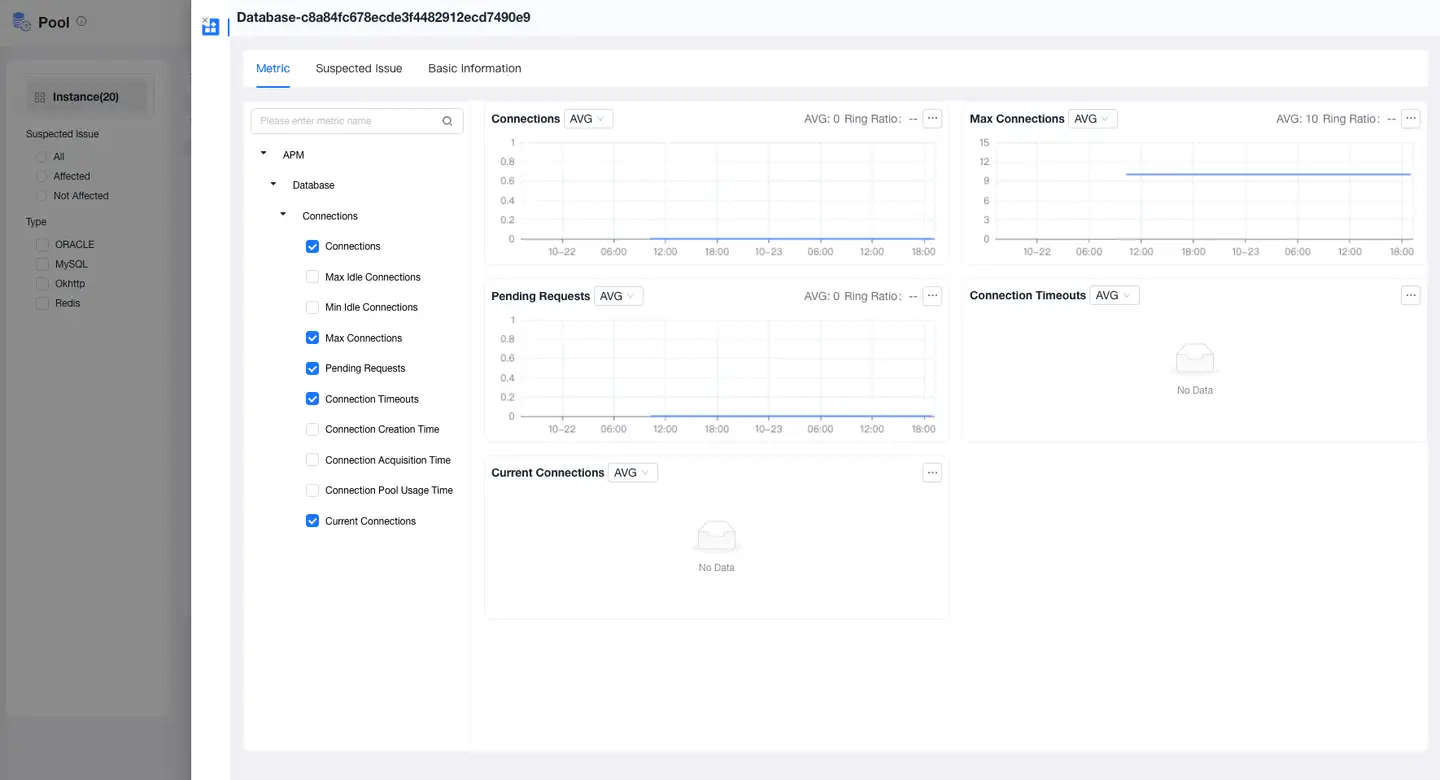This screenshot has width=1440, height=780.
Task: Click the info icon next to Pool
Action: pyautogui.click(x=81, y=21)
